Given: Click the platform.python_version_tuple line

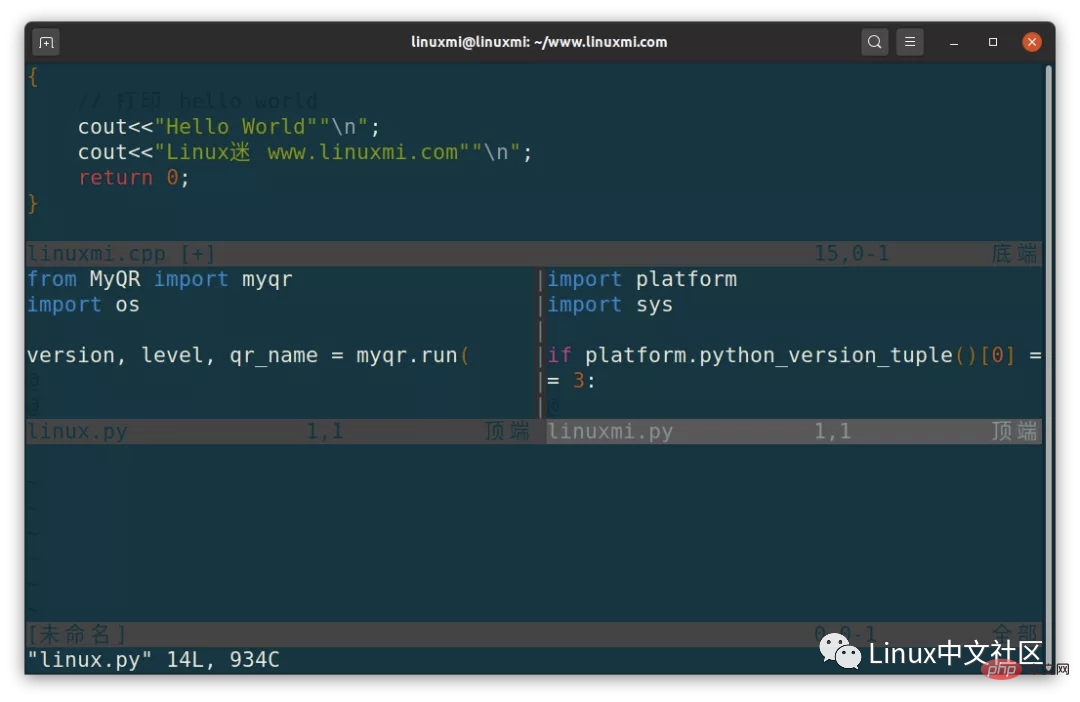Looking at the screenshot, I should [x=794, y=355].
